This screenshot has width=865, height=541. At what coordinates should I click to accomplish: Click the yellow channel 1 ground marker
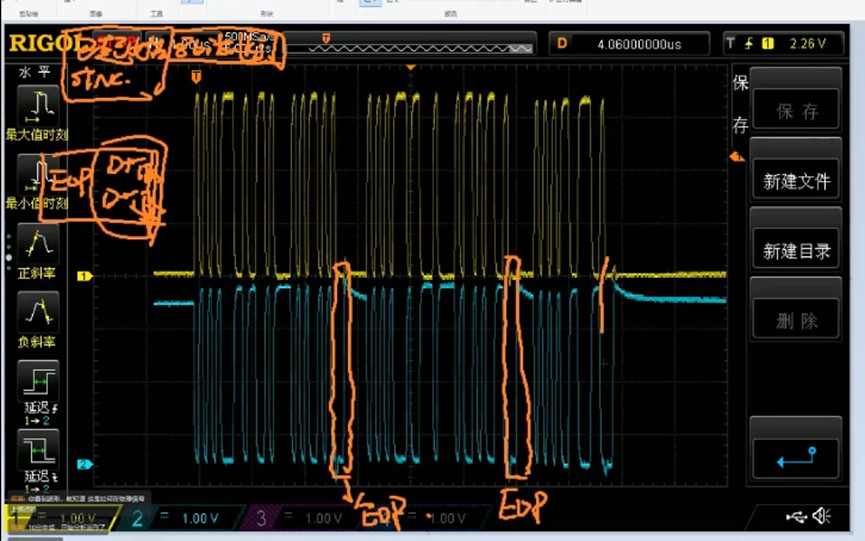(x=85, y=275)
